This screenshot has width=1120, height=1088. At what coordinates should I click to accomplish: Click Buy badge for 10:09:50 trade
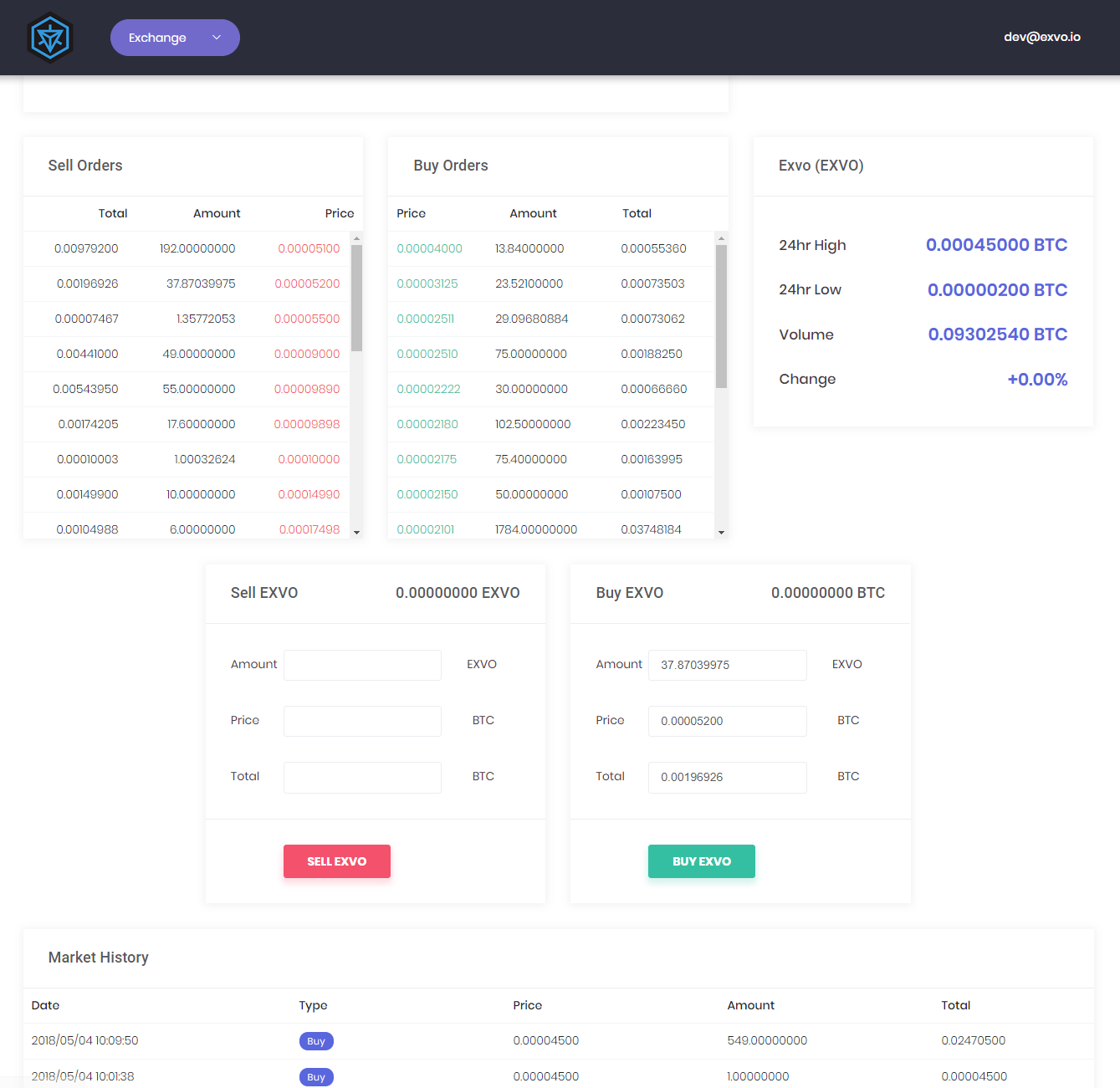coord(316,1041)
